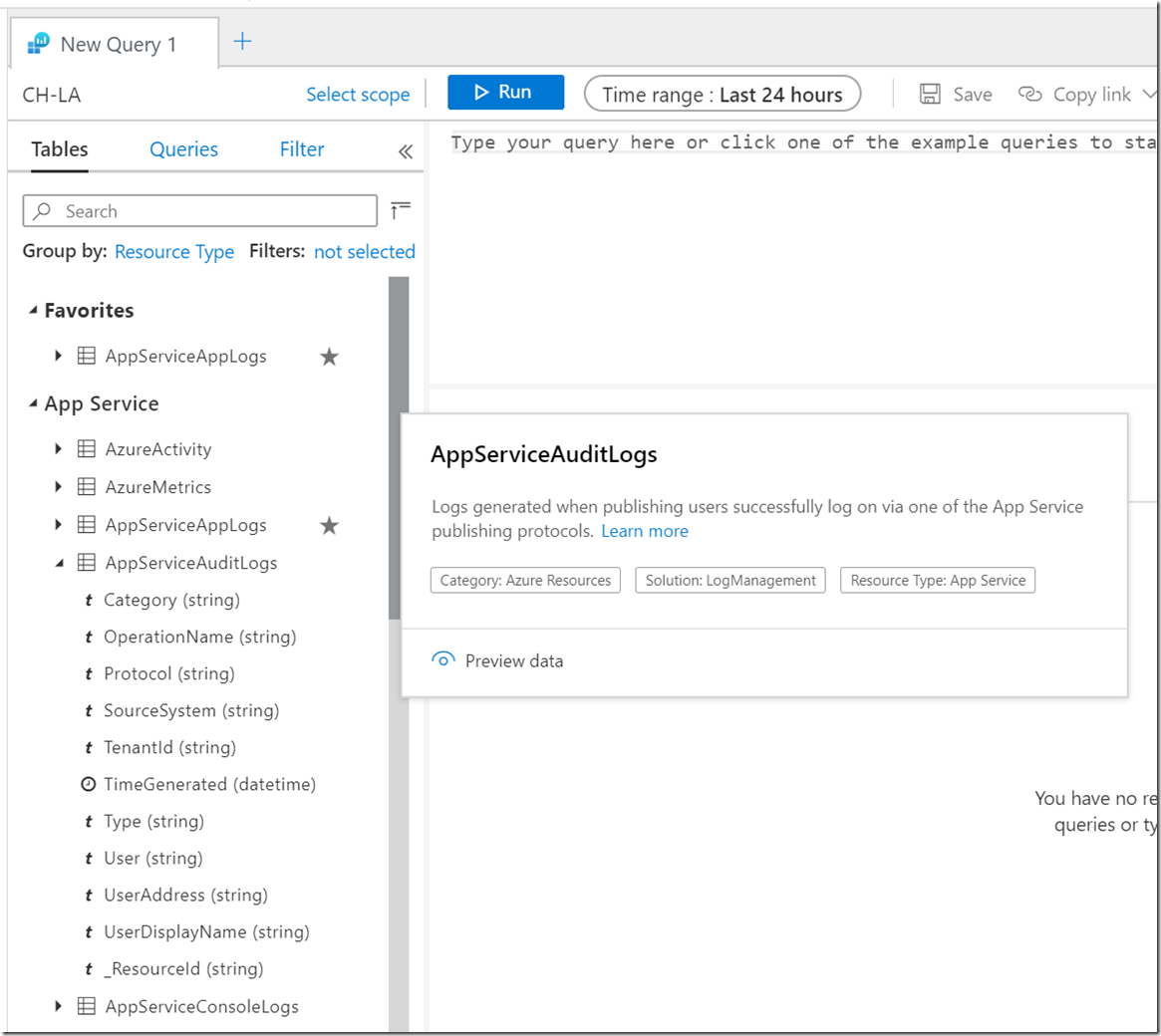The image size is (1161, 1036).
Task: Collapse the Favorites group
Action: [33, 310]
